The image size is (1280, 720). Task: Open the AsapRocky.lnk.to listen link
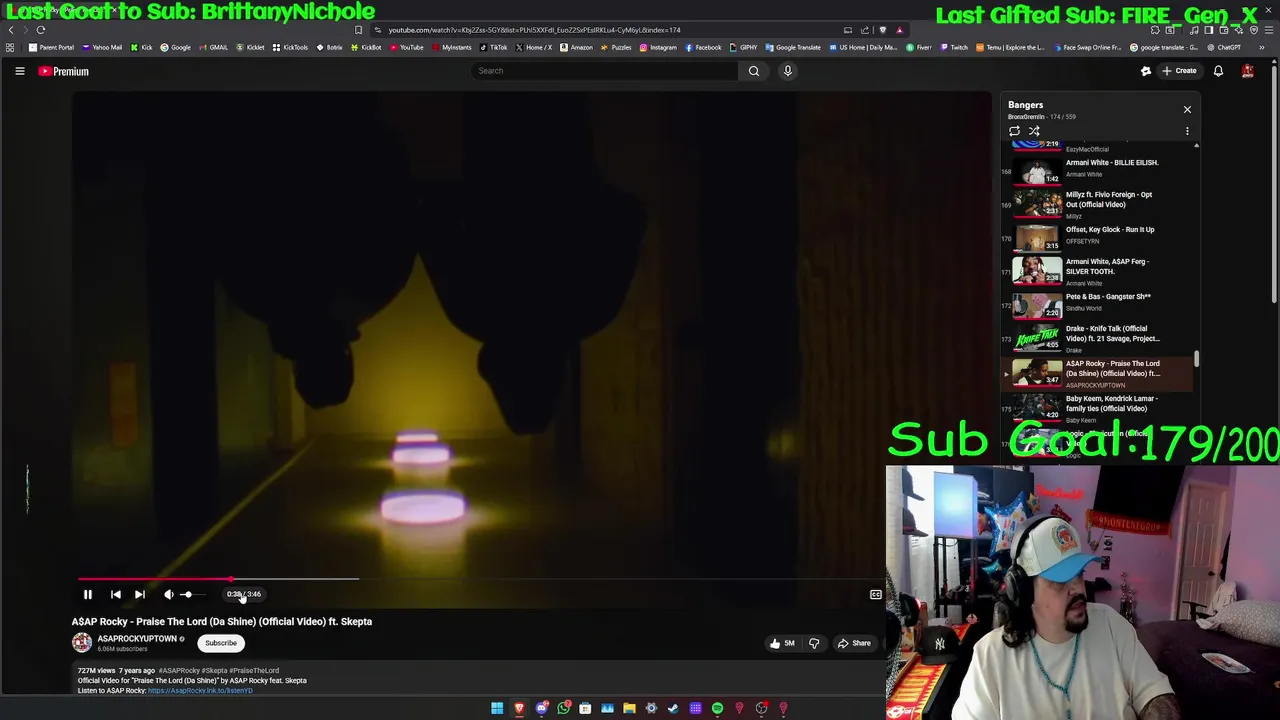[200, 691]
